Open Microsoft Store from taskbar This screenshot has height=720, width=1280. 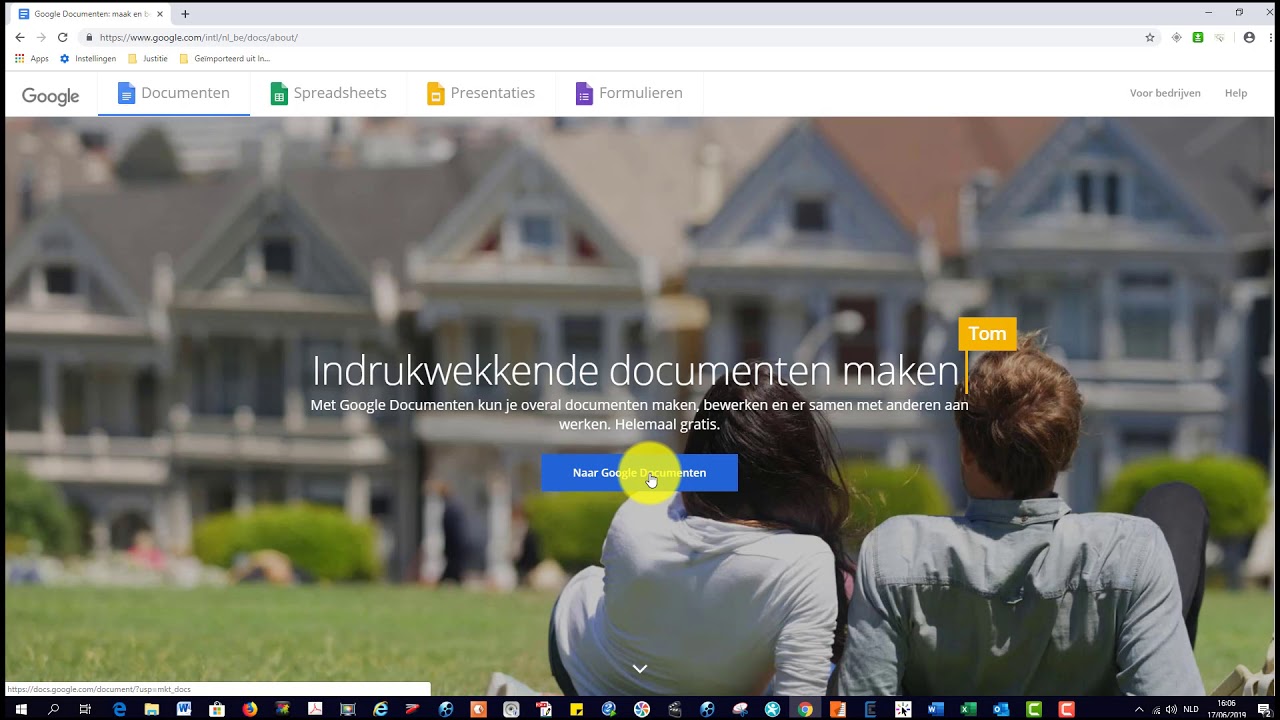click(217, 709)
